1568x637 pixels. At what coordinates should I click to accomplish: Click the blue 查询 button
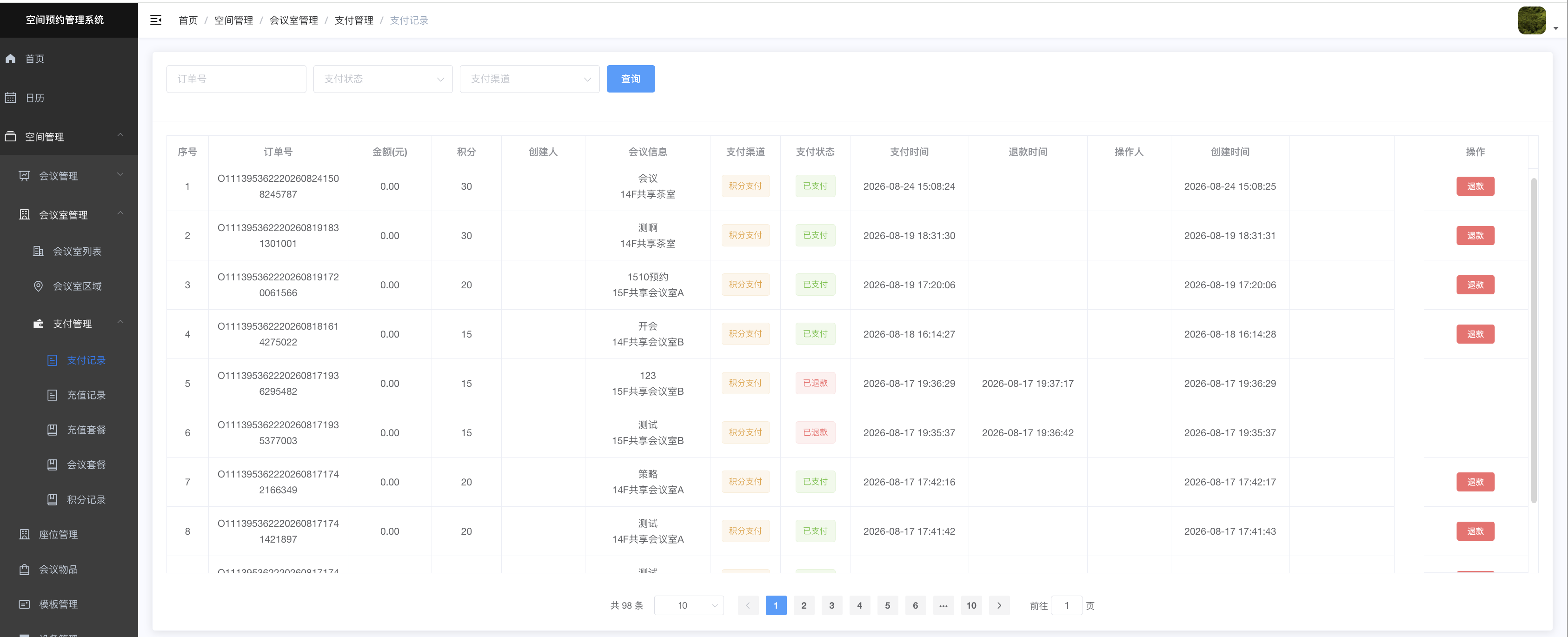[631, 79]
